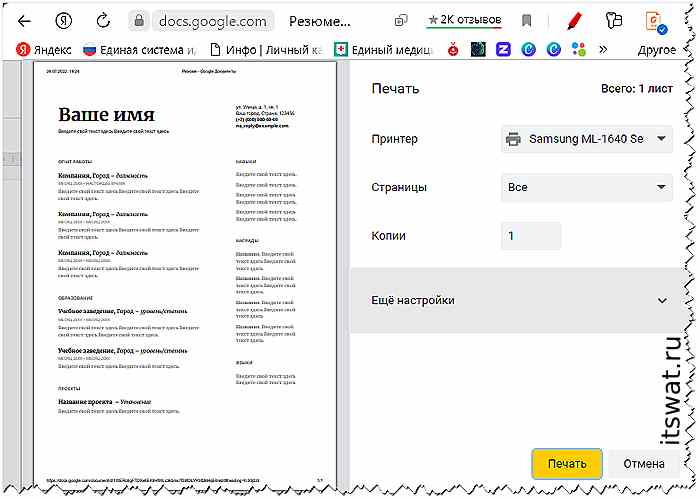Open Yandex home via the Я icon
Screen dimensions: 700x499
point(63,20)
